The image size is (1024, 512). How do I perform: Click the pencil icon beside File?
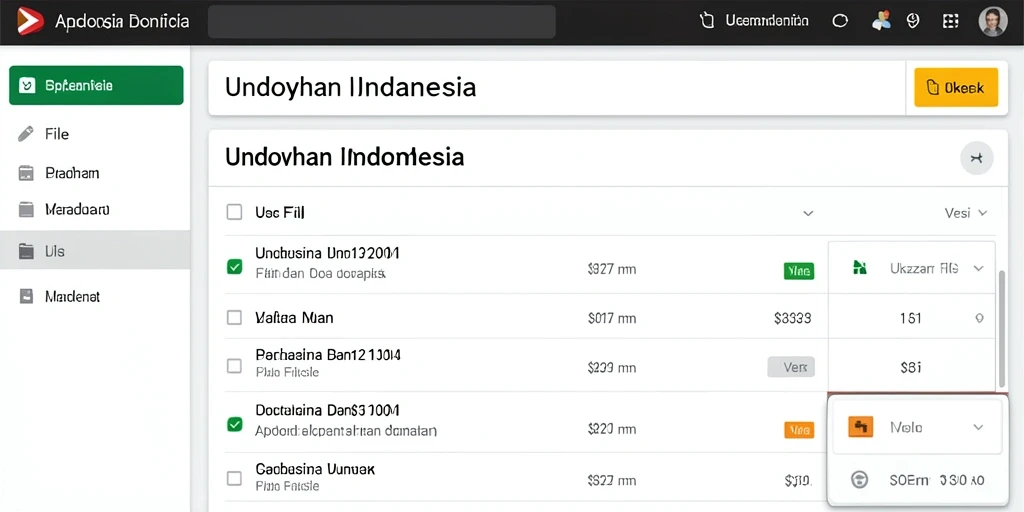point(25,134)
